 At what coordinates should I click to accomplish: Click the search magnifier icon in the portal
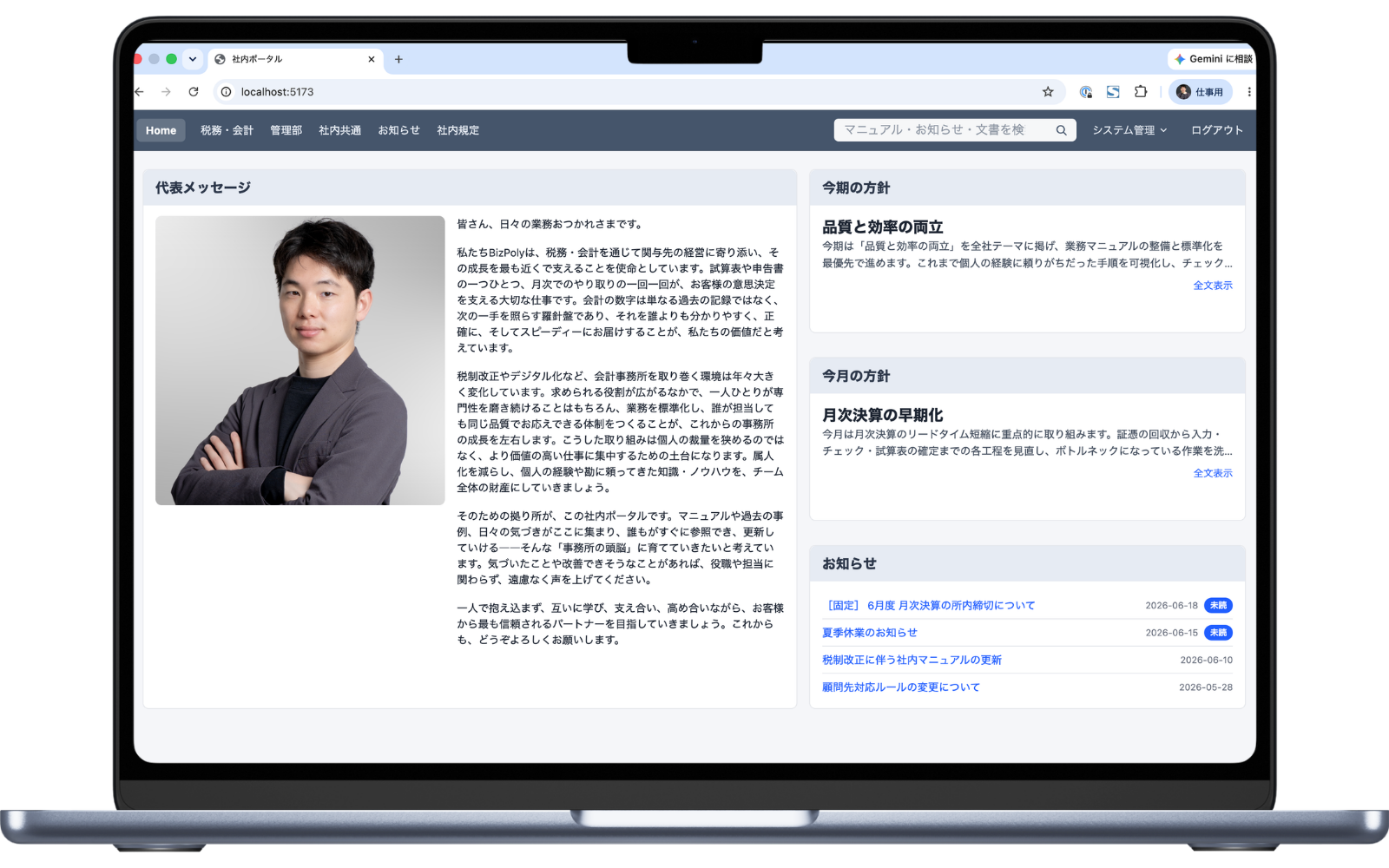click(1061, 130)
